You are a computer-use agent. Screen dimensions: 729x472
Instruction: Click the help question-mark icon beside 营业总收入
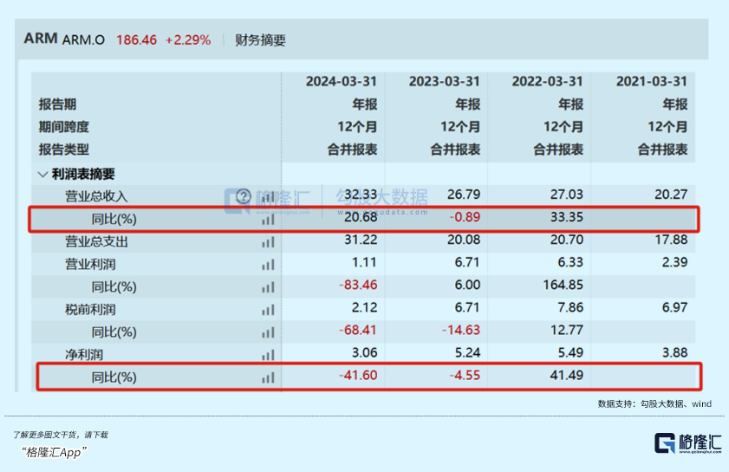pos(243,197)
